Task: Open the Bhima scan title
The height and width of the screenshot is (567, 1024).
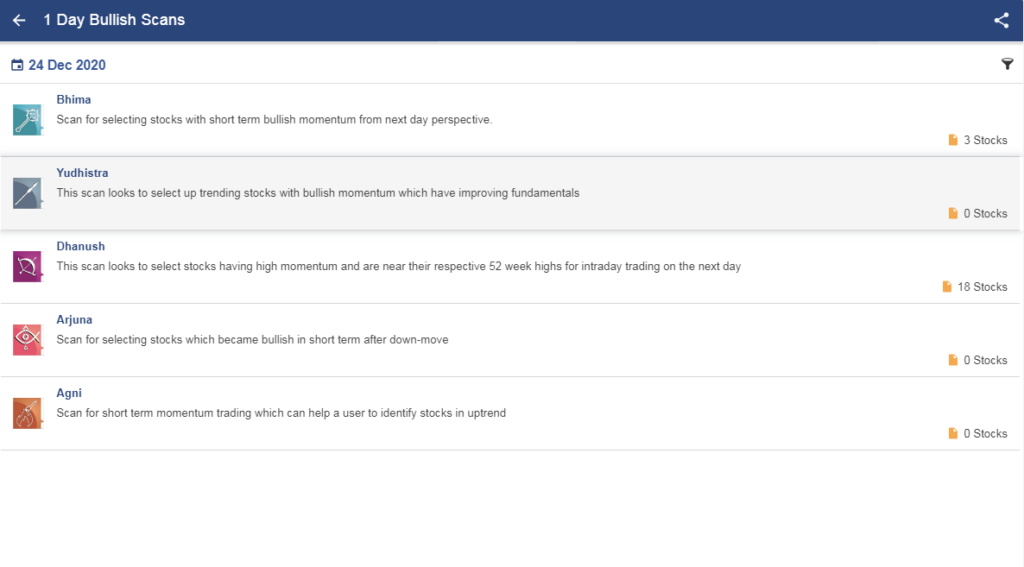Action: (73, 99)
